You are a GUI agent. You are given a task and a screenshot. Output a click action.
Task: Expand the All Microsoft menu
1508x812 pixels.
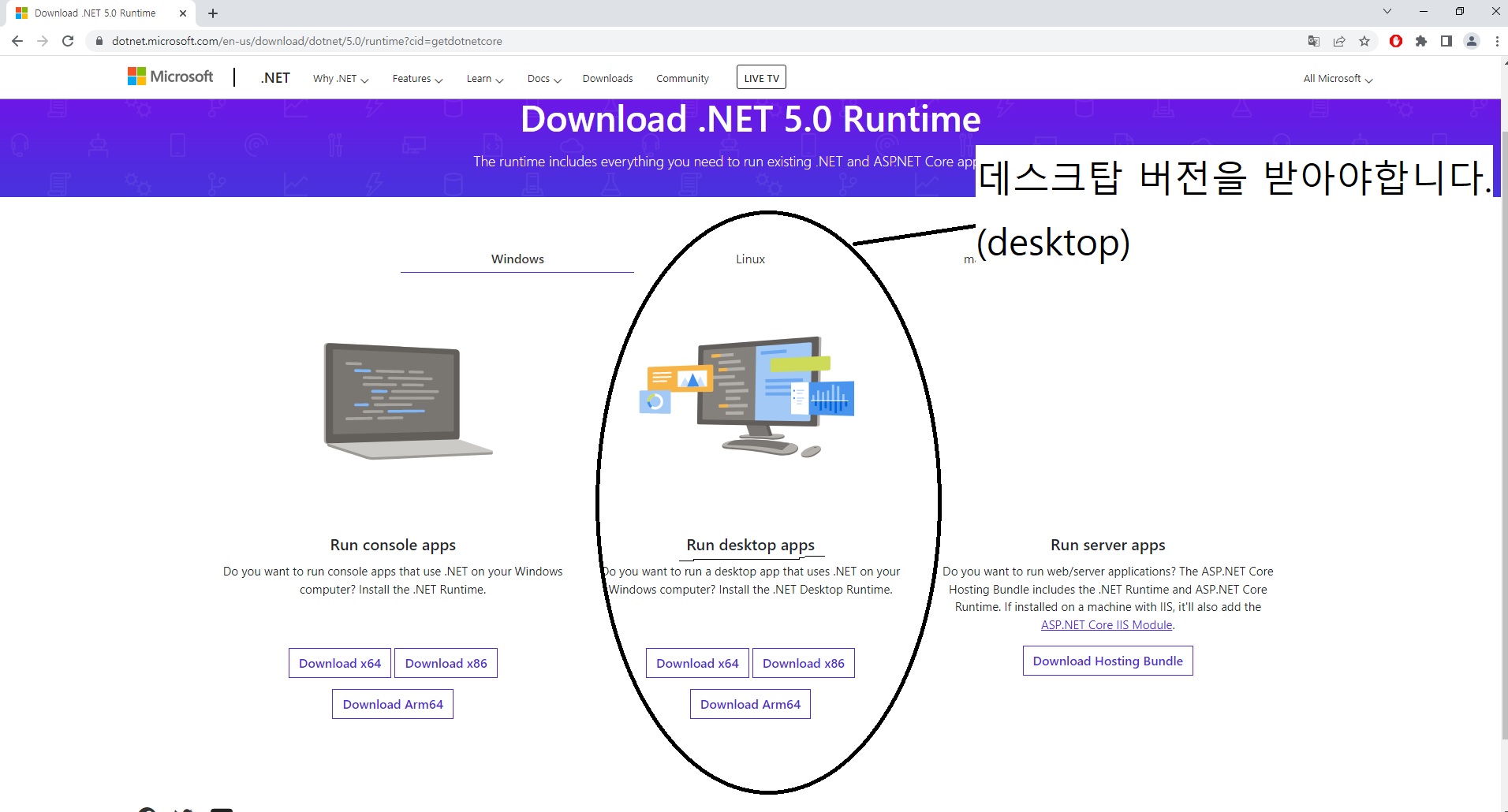tap(1338, 79)
